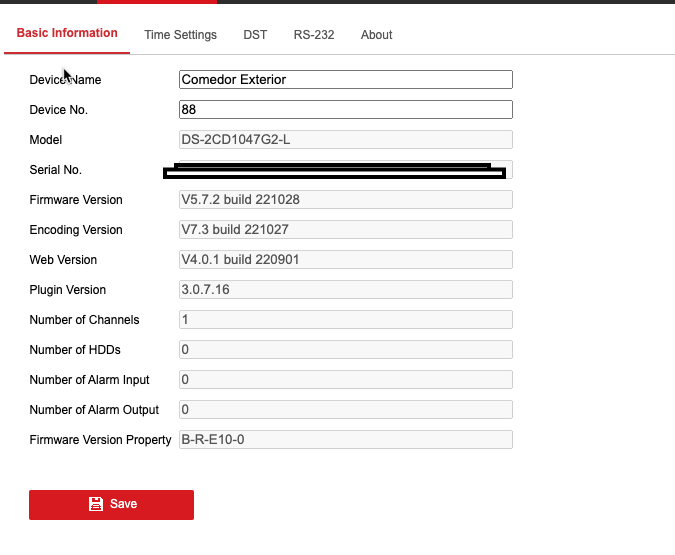Select the Plugin Version field 3.0.7.16
This screenshot has height=555, width=675.
pyautogui.click(x=345, y=290)
